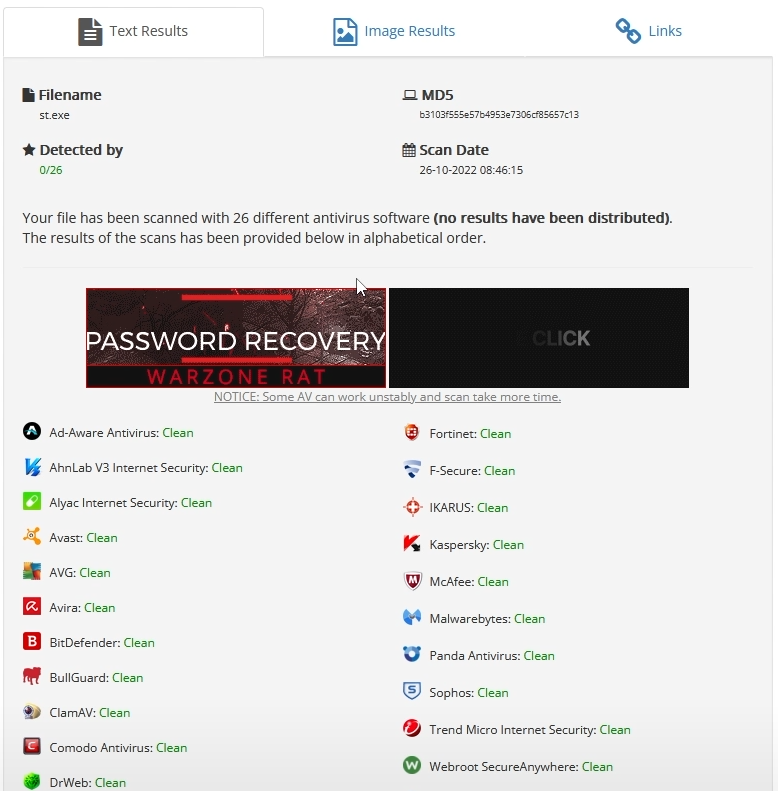Screen dimensions: 778x791
Task: Click the Fortinet icon
Action: [x=412, y=432]
